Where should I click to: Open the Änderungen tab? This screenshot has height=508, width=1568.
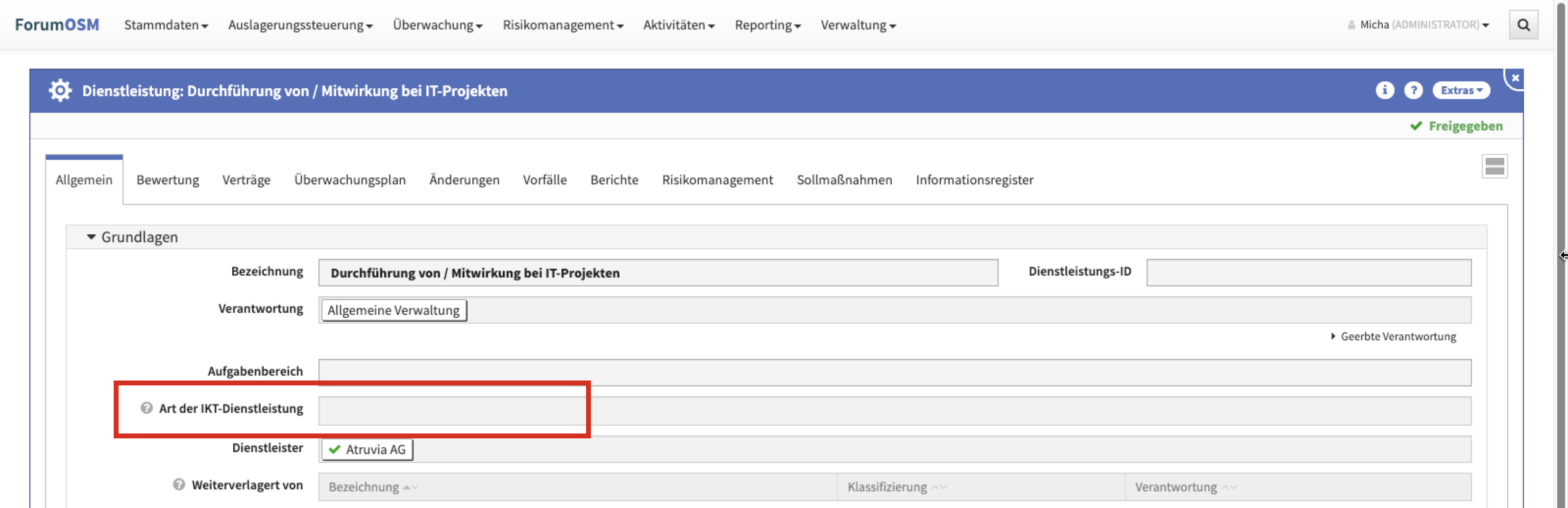465,179
